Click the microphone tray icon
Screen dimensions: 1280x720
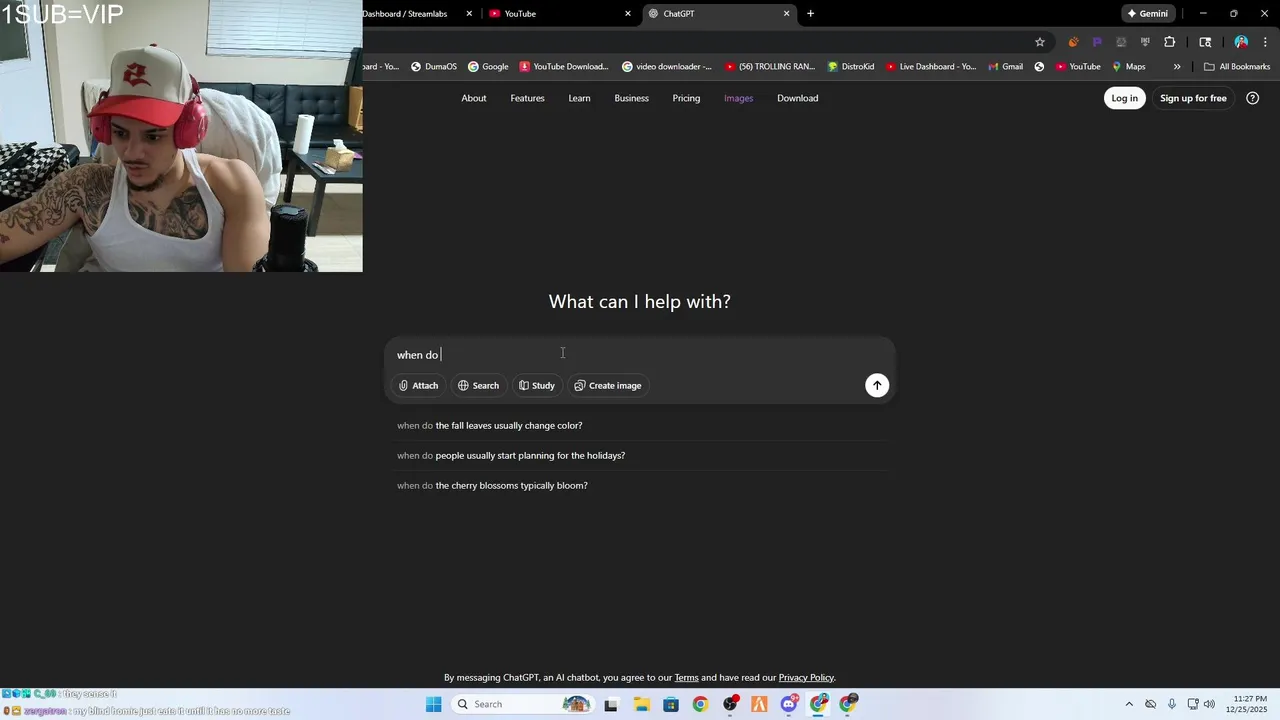(1172, 704)
